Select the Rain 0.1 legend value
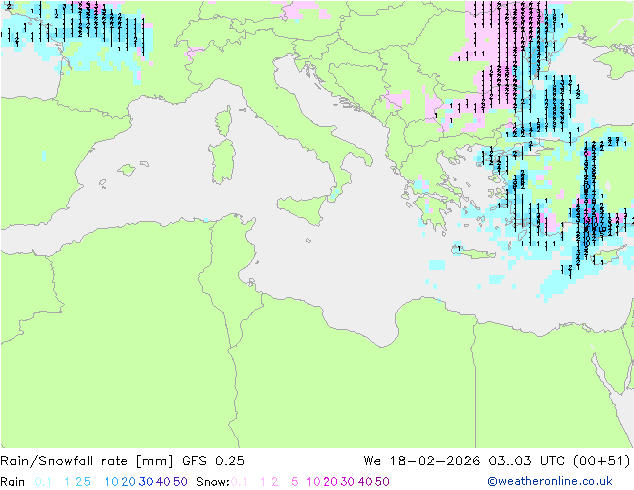The width and height of the screenshot is (634, 490). [43, 482]
